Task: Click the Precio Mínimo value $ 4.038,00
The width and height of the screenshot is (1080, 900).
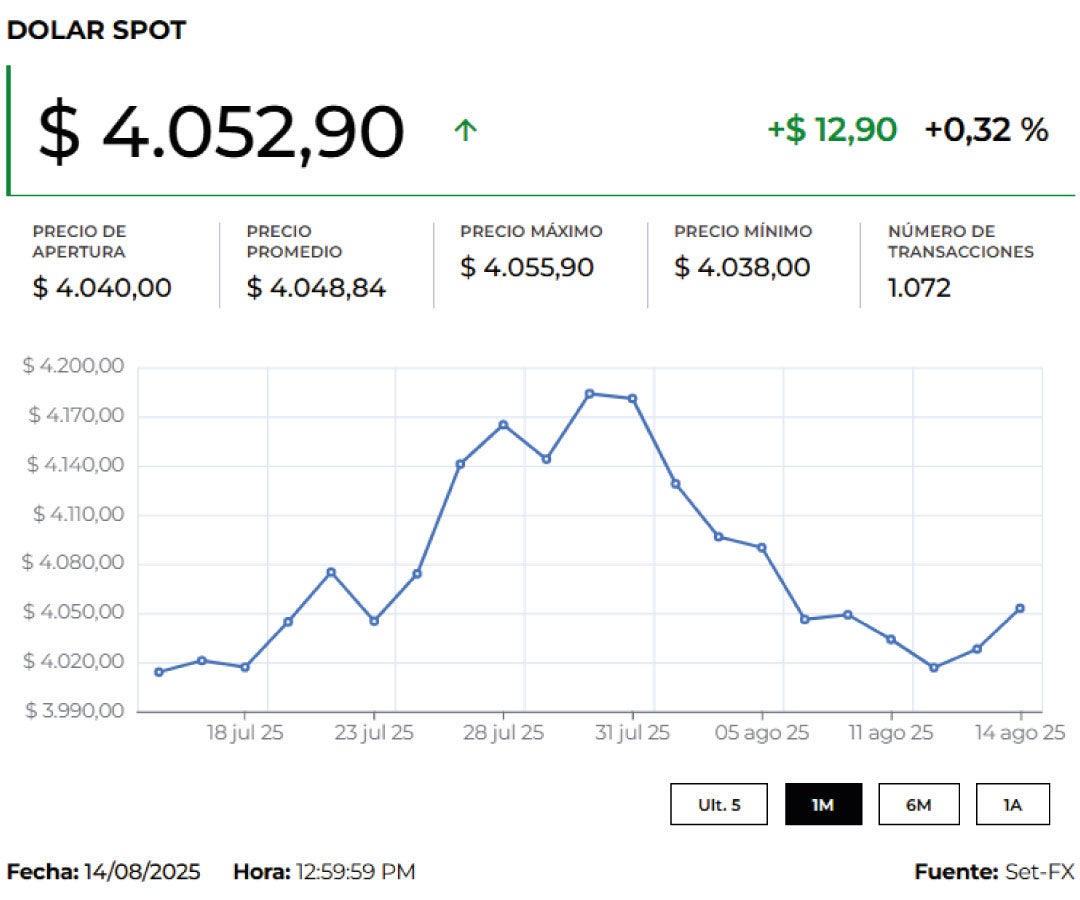Action: [741, 268]
